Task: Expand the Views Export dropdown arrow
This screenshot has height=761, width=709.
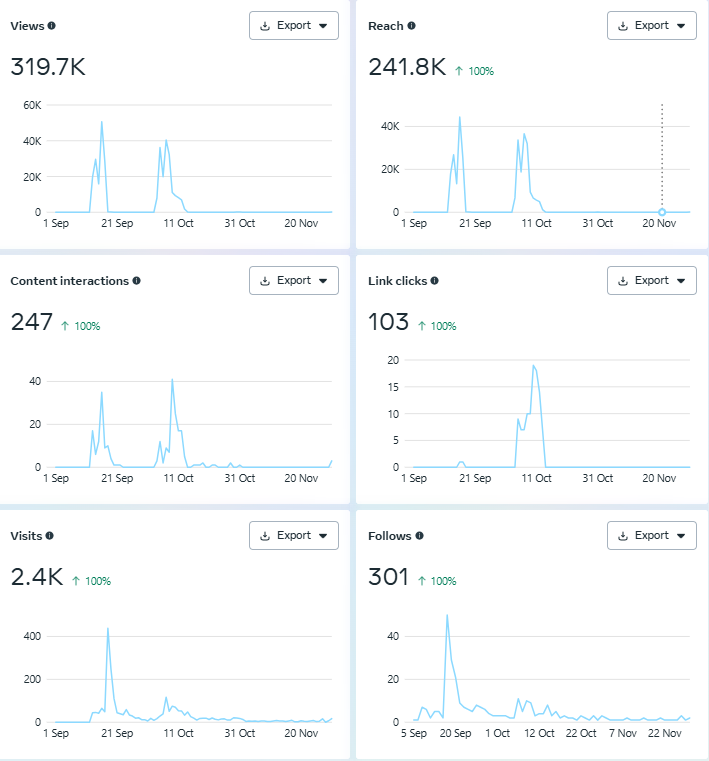Action: [x=322, y=26]
